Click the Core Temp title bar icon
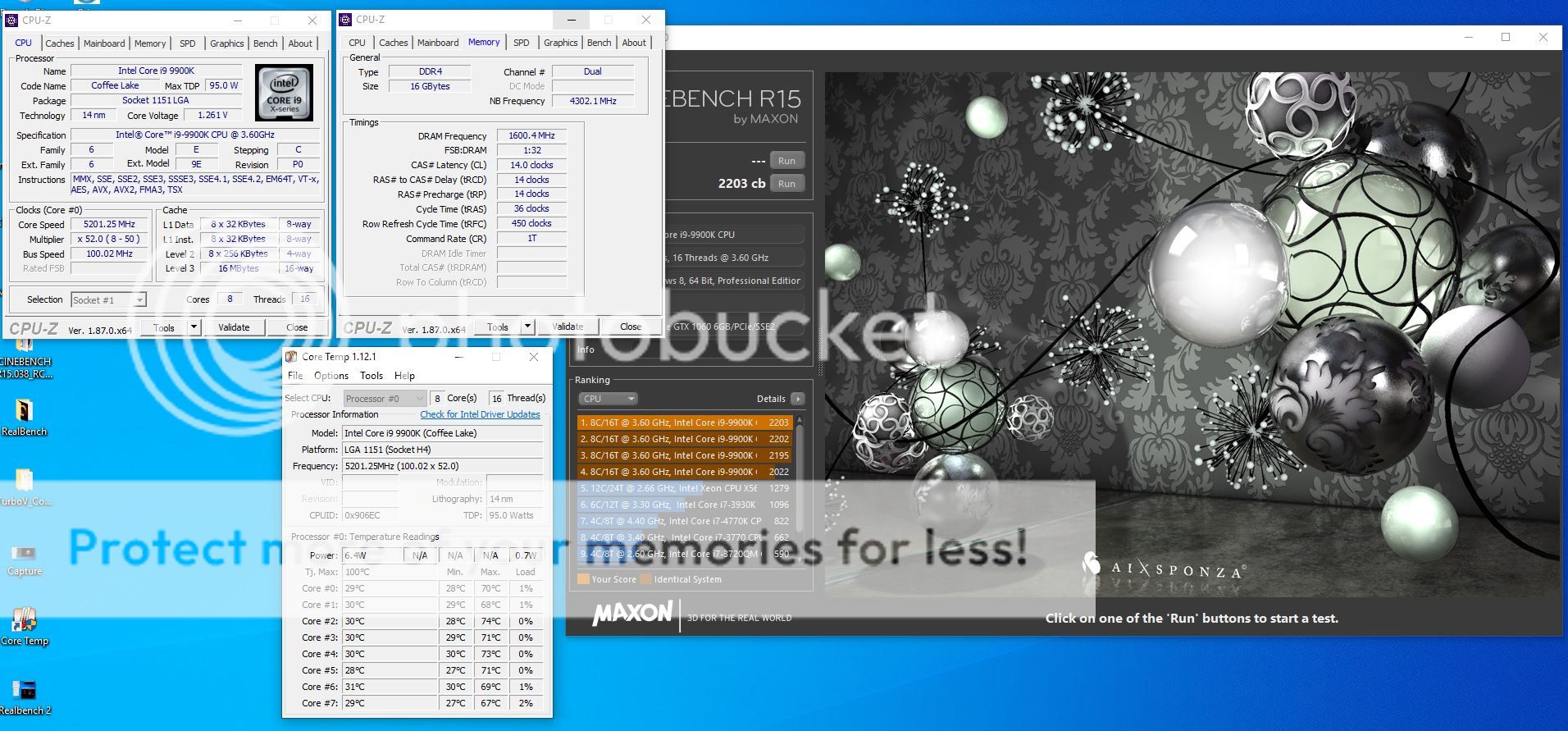The width and height of the screenshot is (1568, 731). point(291,357)
